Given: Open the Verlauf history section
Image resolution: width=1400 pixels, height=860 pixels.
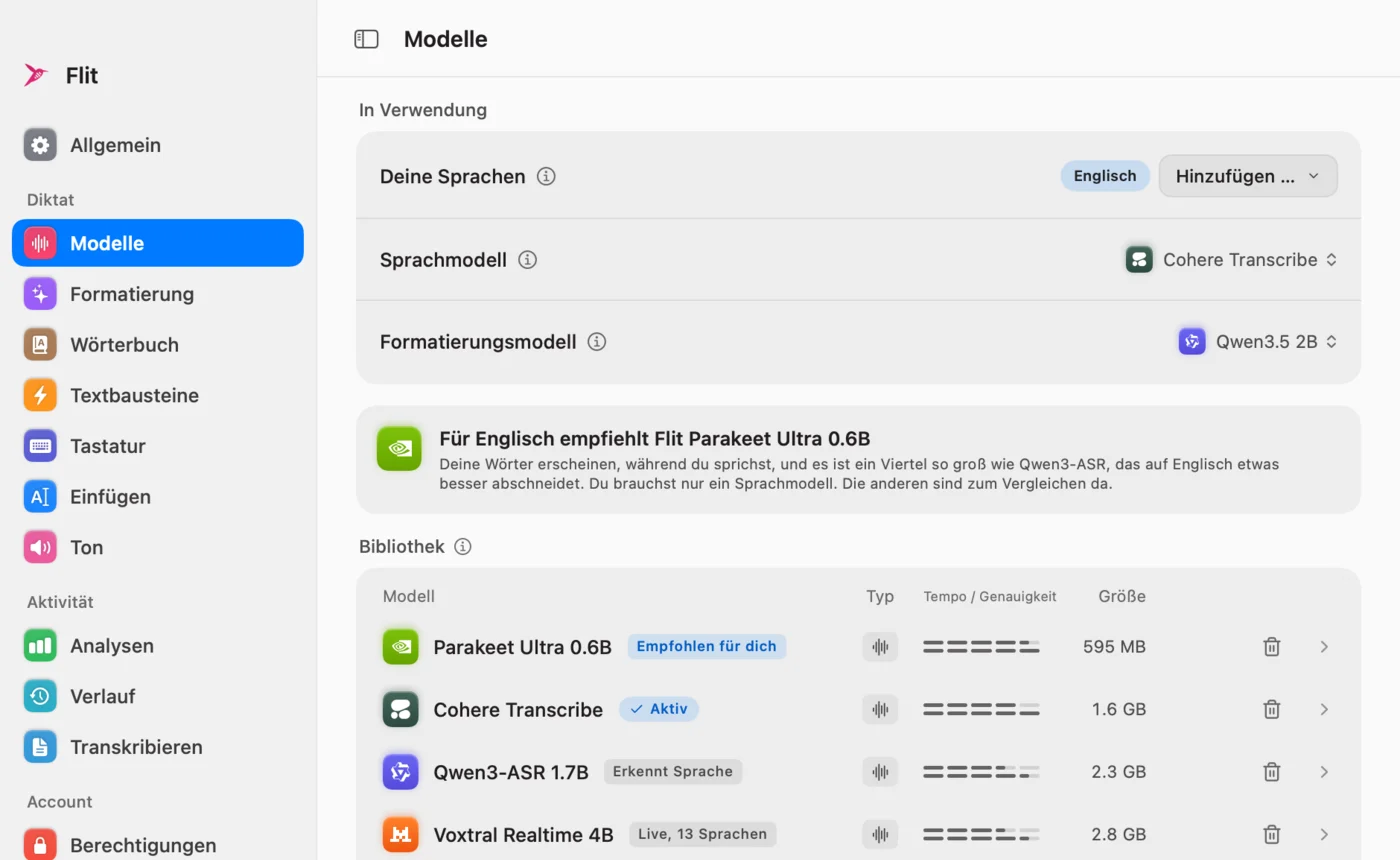Looking at the screenshot, I should click(158, 696).
